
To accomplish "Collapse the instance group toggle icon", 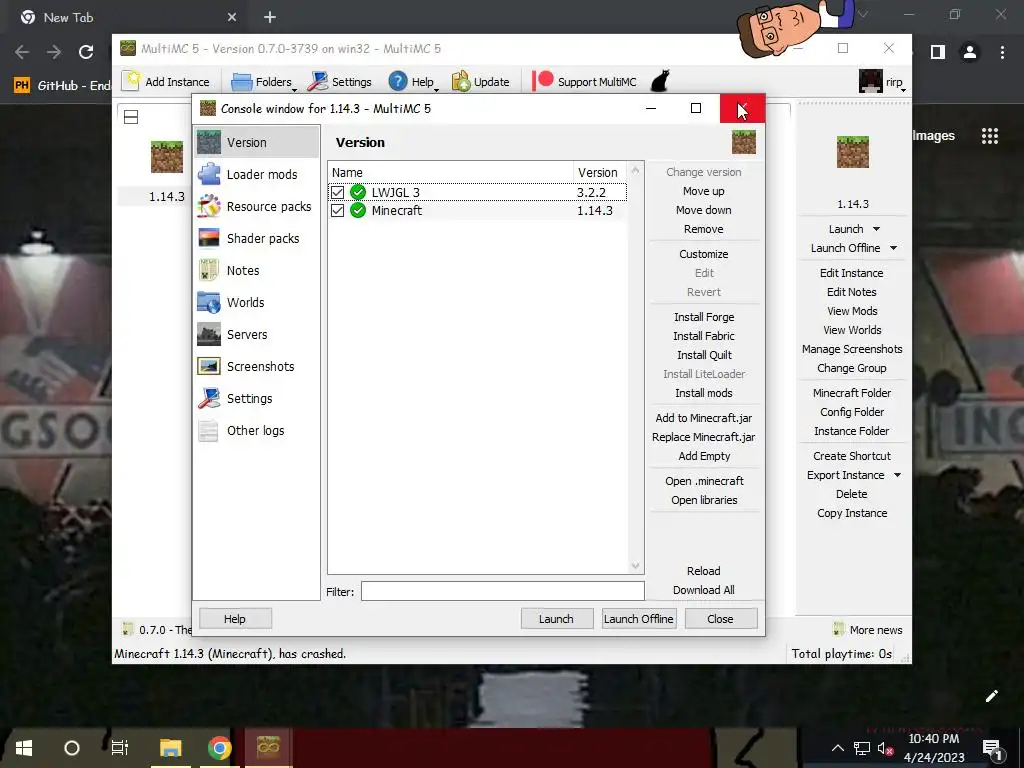I will [131, 117].
